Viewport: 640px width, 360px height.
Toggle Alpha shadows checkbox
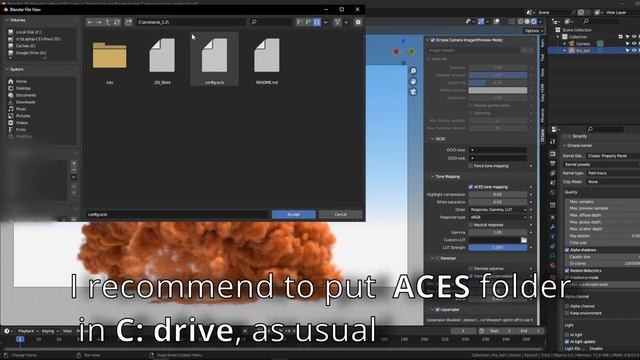[x=567, y=250]
